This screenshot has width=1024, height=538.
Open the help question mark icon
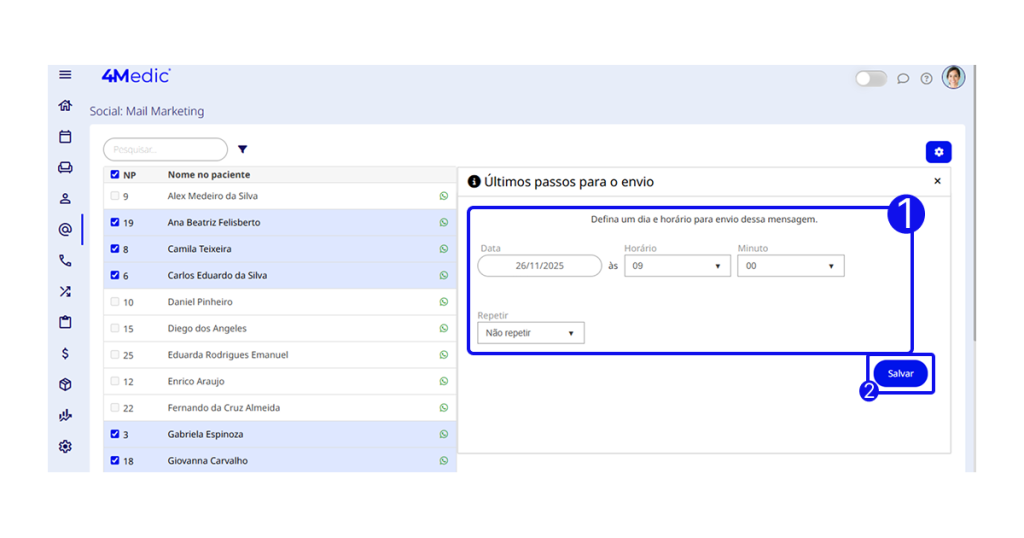tap(926, 79)
